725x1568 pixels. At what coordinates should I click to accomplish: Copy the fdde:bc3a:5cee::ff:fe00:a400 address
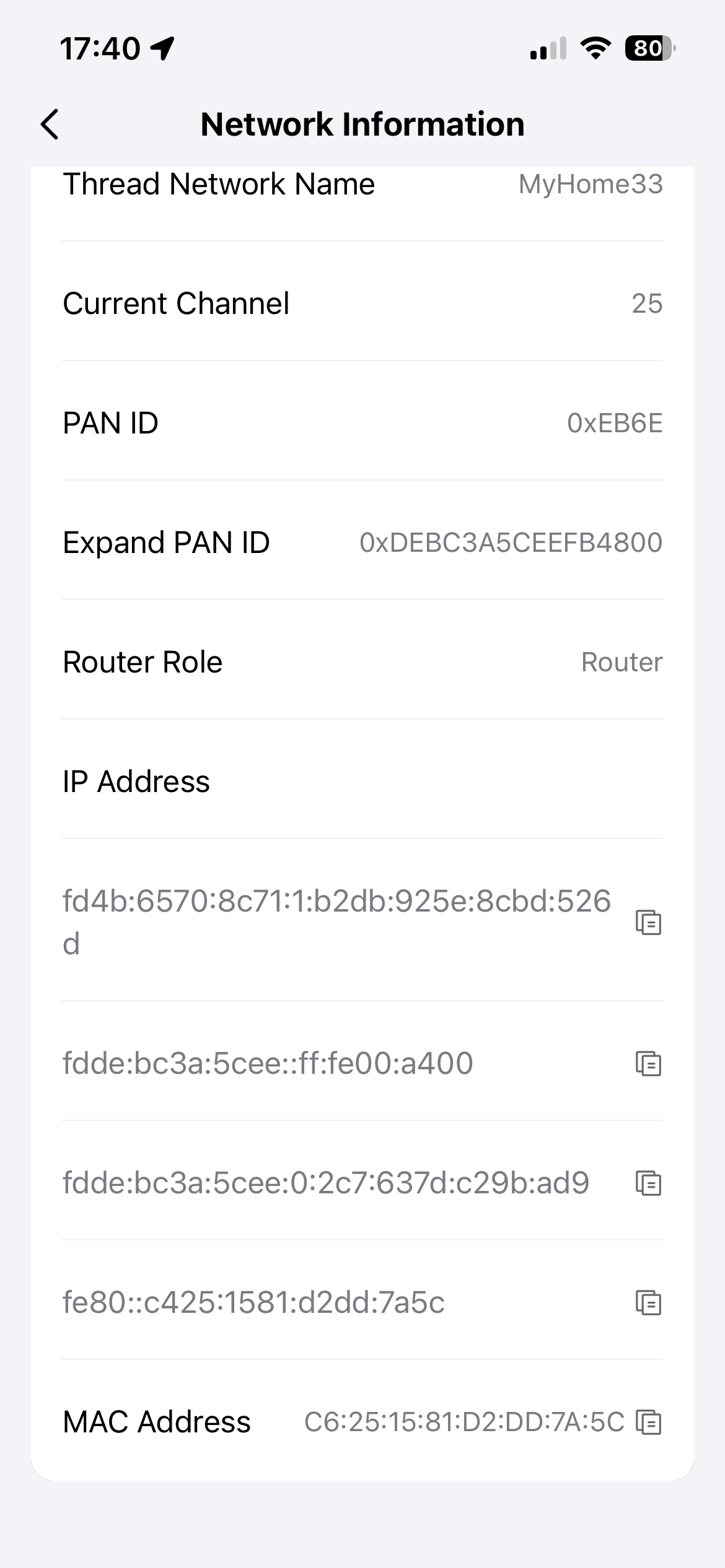tap(648, 1064)
